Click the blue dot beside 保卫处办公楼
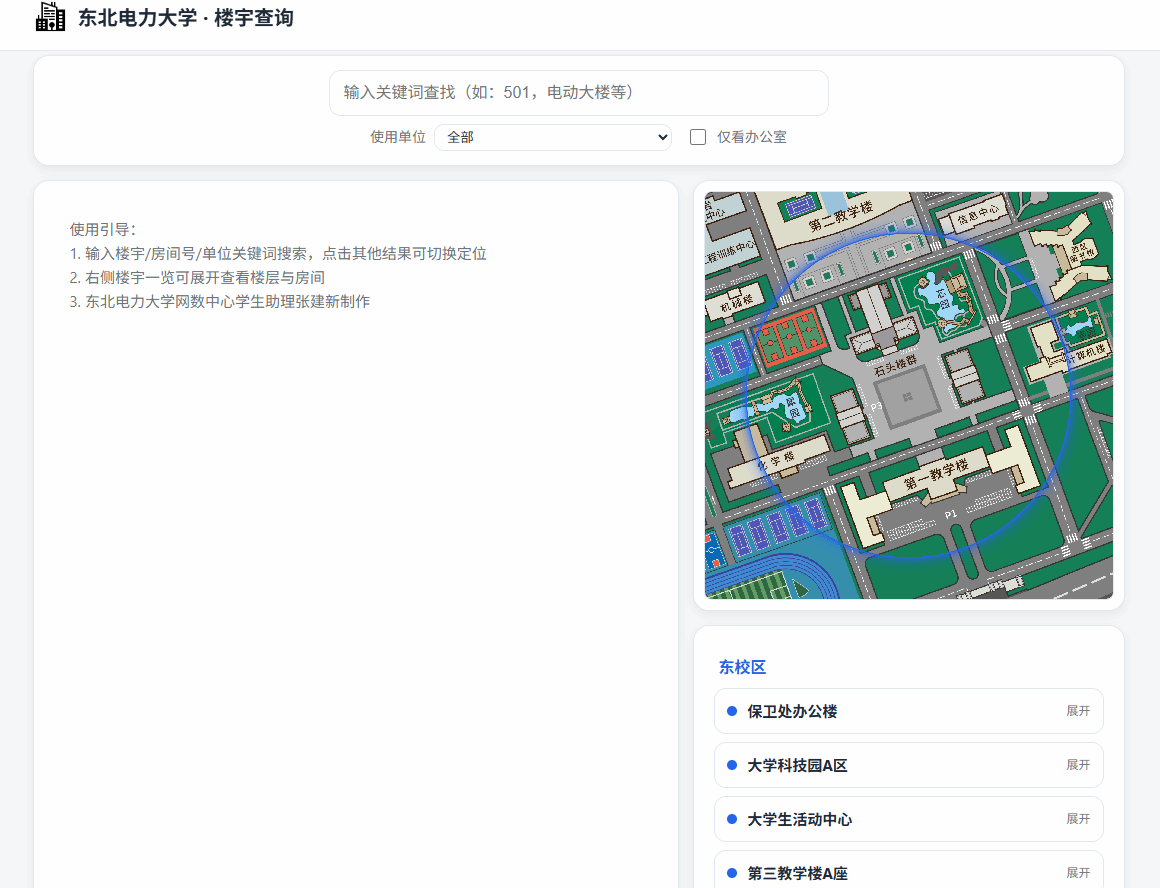The image size is (1160, 888). [732, 711]
